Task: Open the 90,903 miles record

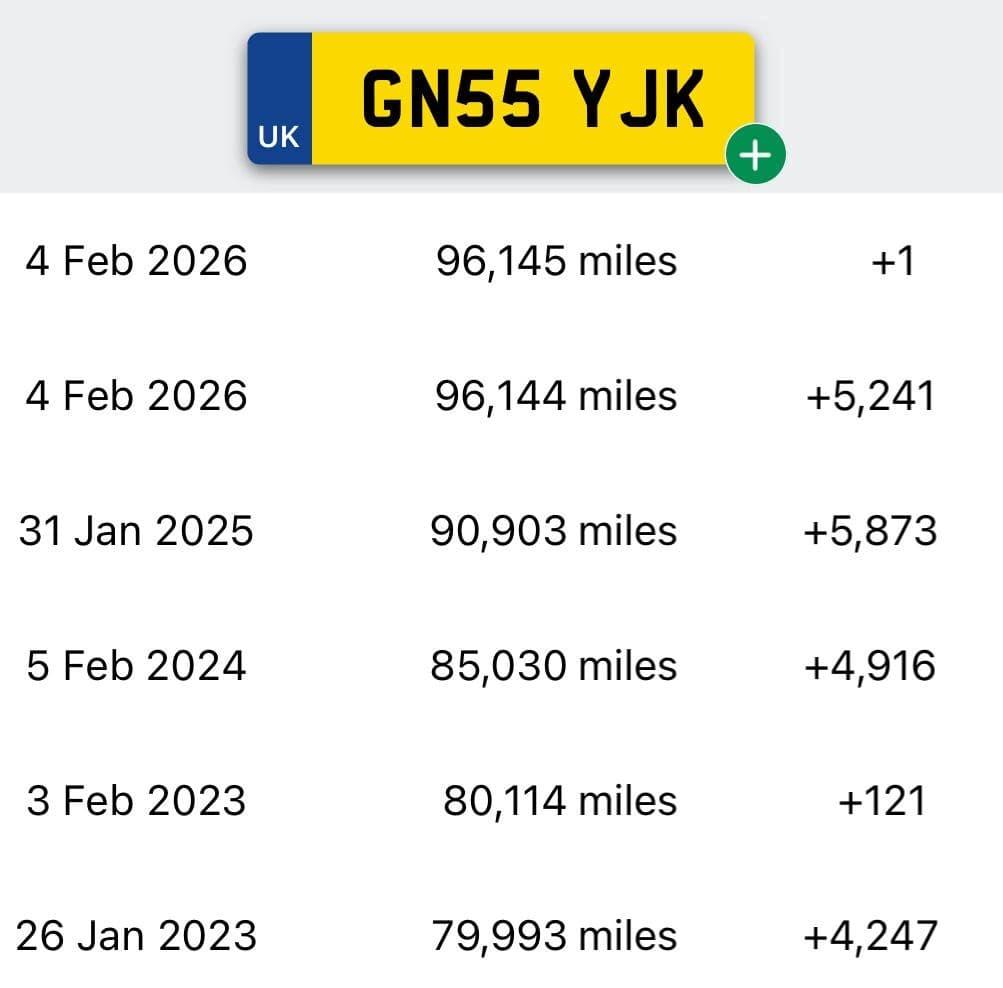Action: (553, 531)
